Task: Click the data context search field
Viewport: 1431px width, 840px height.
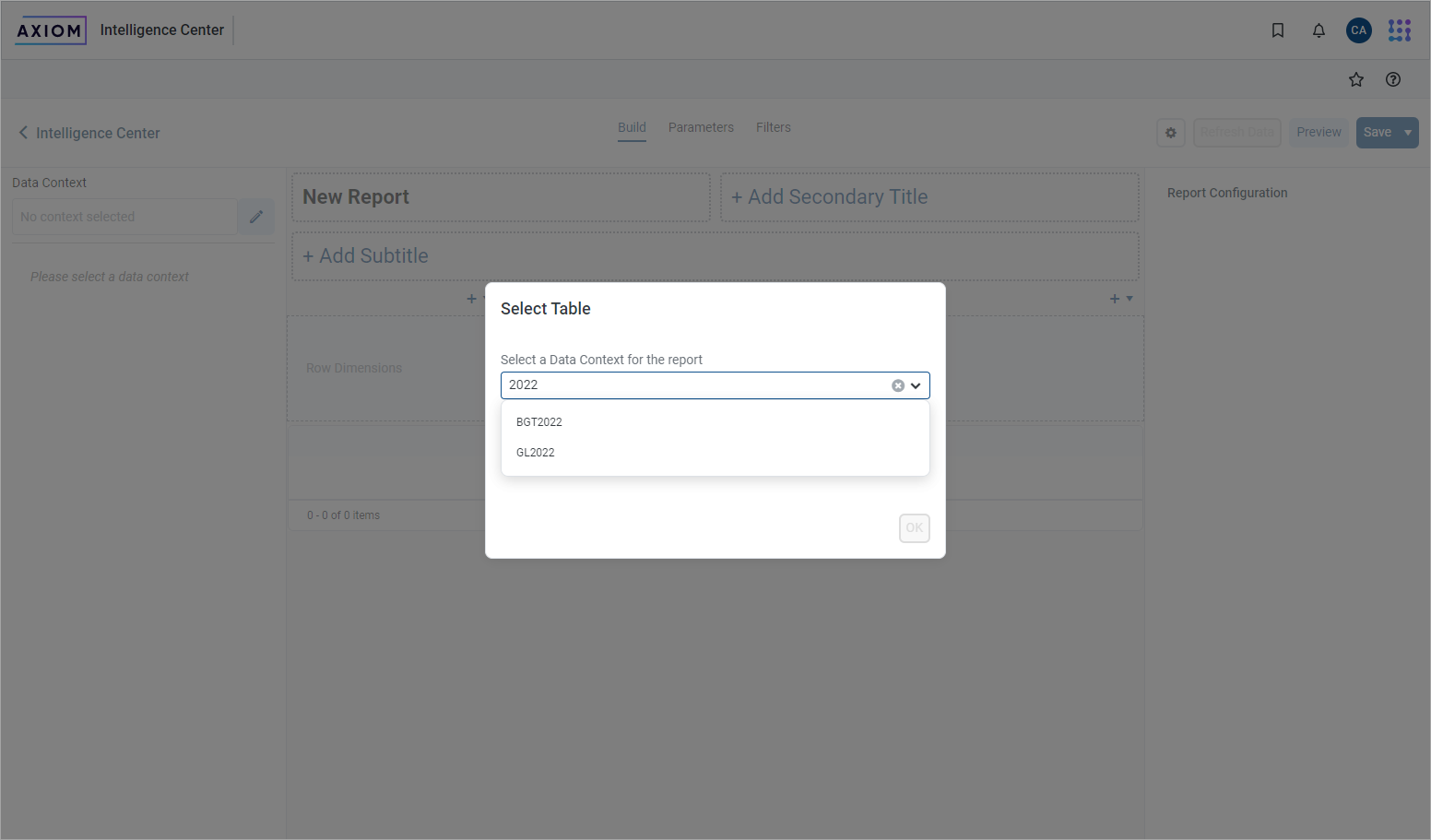Action: click(x=692, y=385)
